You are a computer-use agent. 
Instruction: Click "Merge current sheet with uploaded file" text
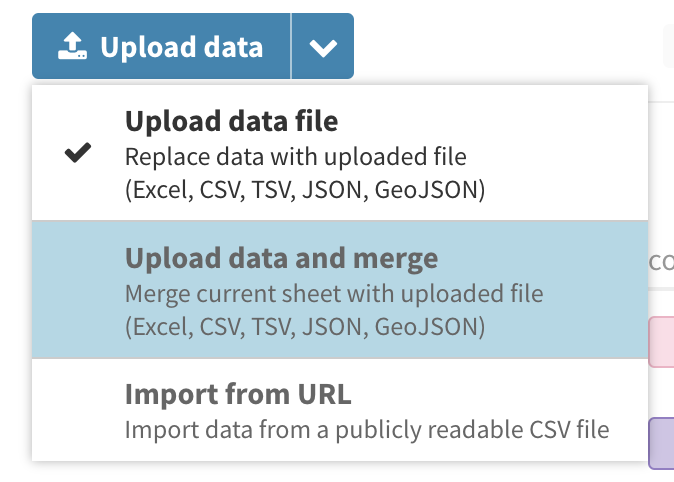point(334,294)
